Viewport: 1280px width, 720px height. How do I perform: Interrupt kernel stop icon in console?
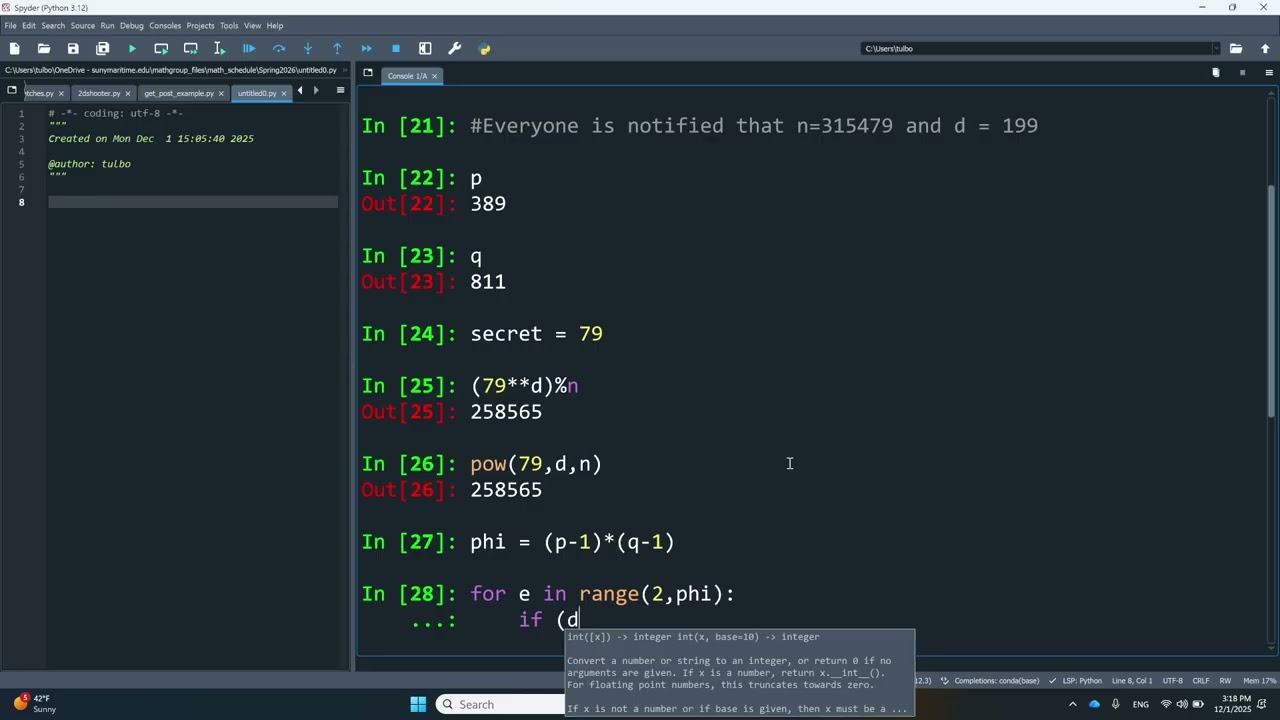click(x=1242, y=73)
